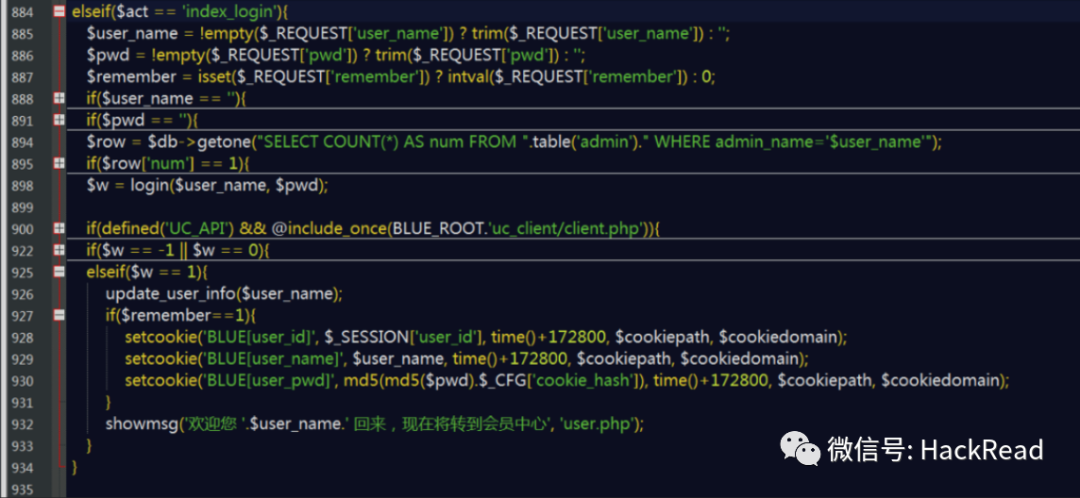Collapse the elseif($w == 1) block

[59, 271]
